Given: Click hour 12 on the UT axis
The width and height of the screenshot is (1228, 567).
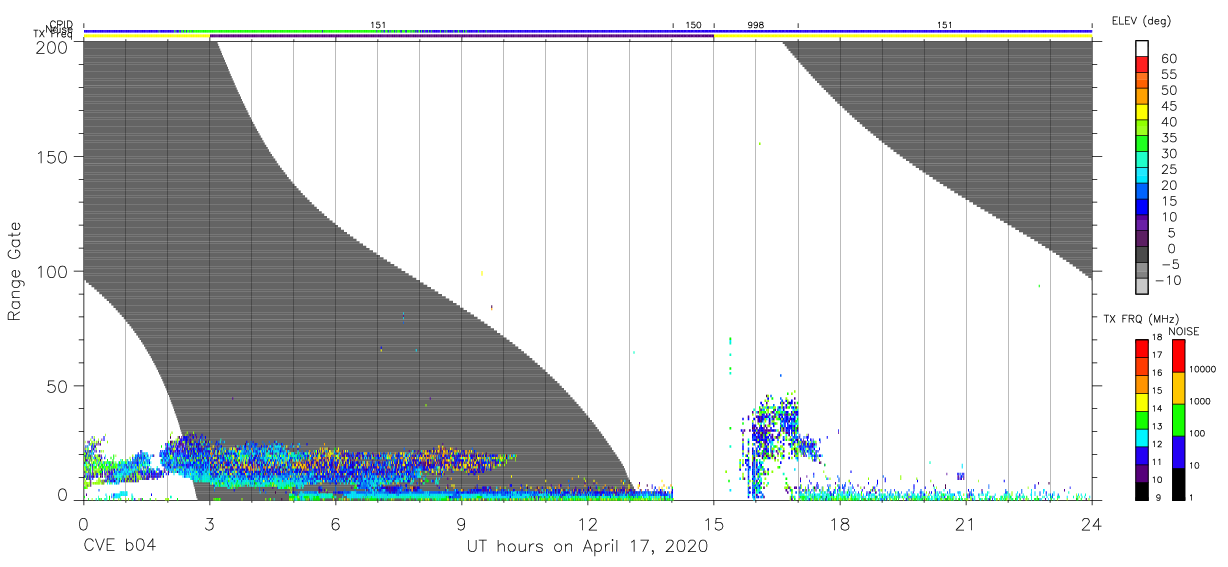Looking at the screenshot, I should (587, 524).
